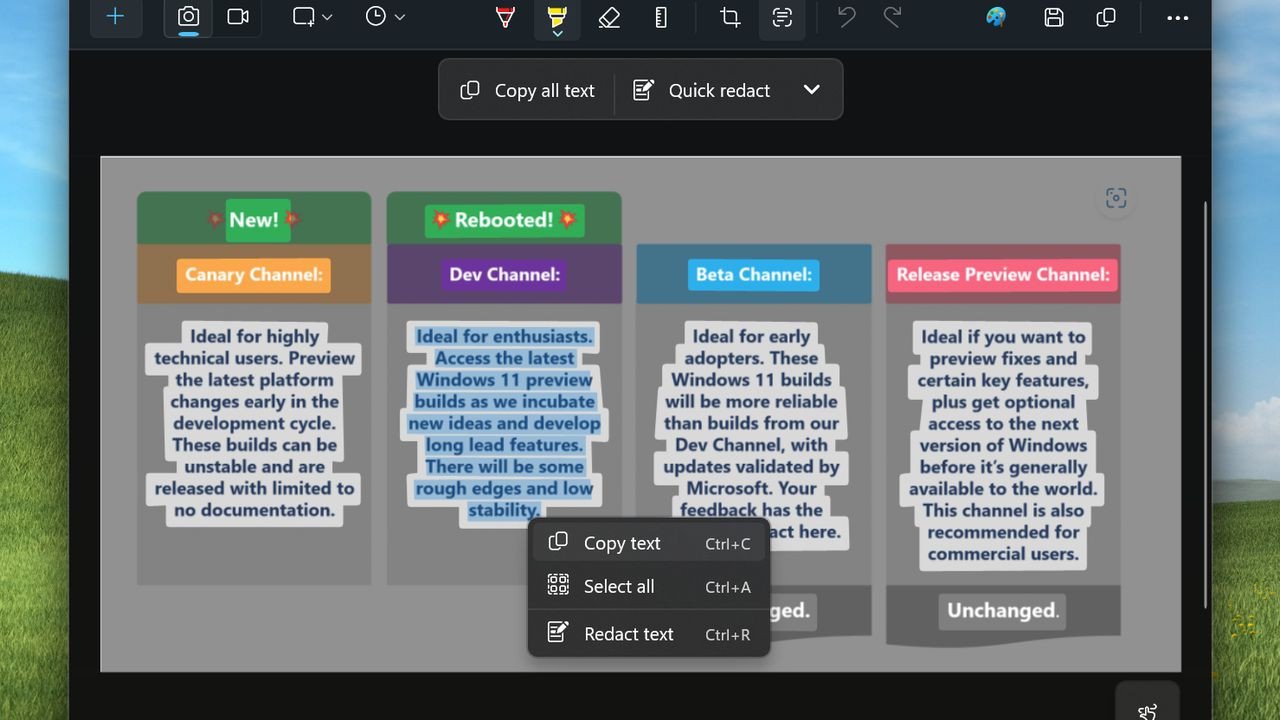Viewport: 1280px width, 720px height.
Task: Start a new snip with plus button
Action: pyautogui.click(x=115, y=17)
